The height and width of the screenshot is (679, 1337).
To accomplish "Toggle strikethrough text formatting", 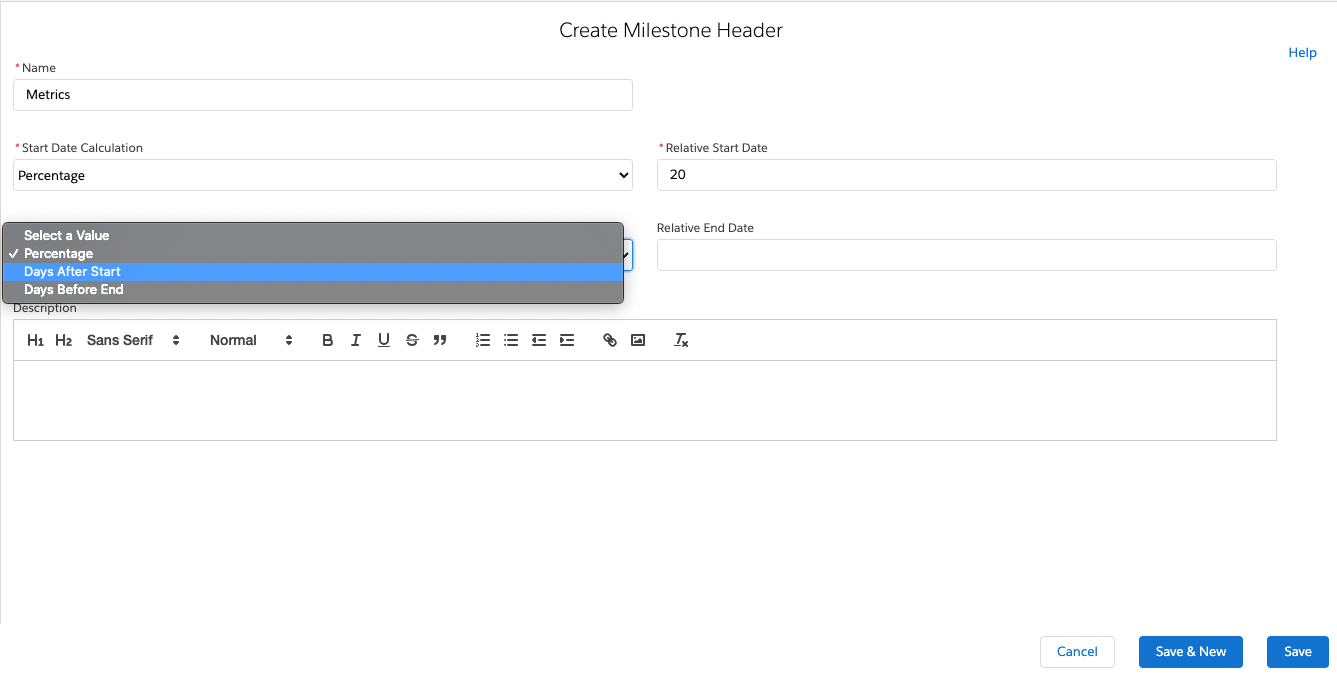I will (x=411, y=340).
